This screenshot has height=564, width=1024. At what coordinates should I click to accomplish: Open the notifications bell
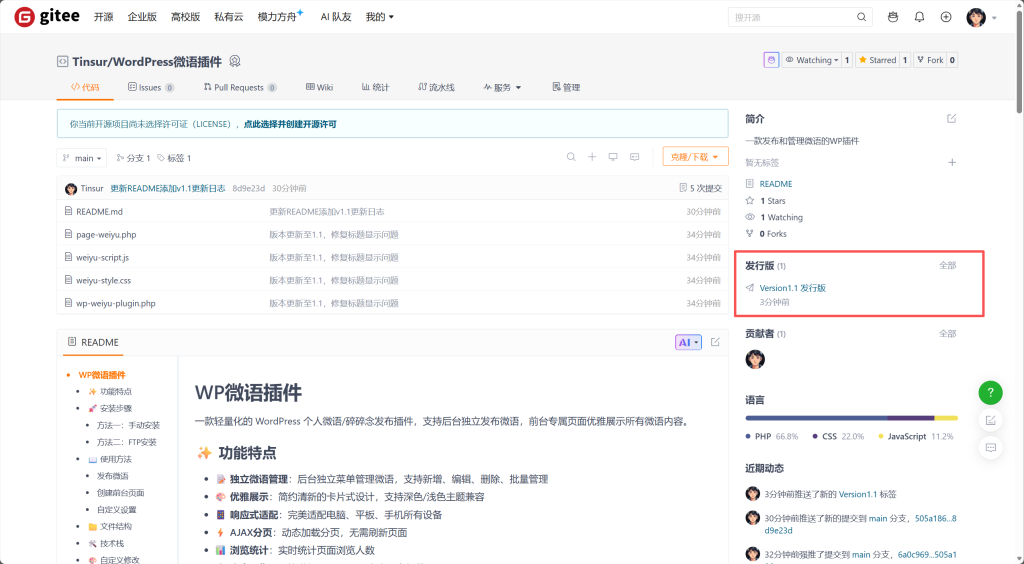pos(919,17)
